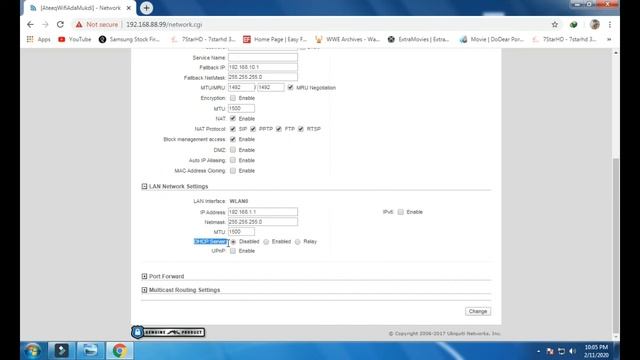Toggle the FTP NAT protocol checkbox
The width and height of the screenshot is (640, 360).
(x=279, y=129)
